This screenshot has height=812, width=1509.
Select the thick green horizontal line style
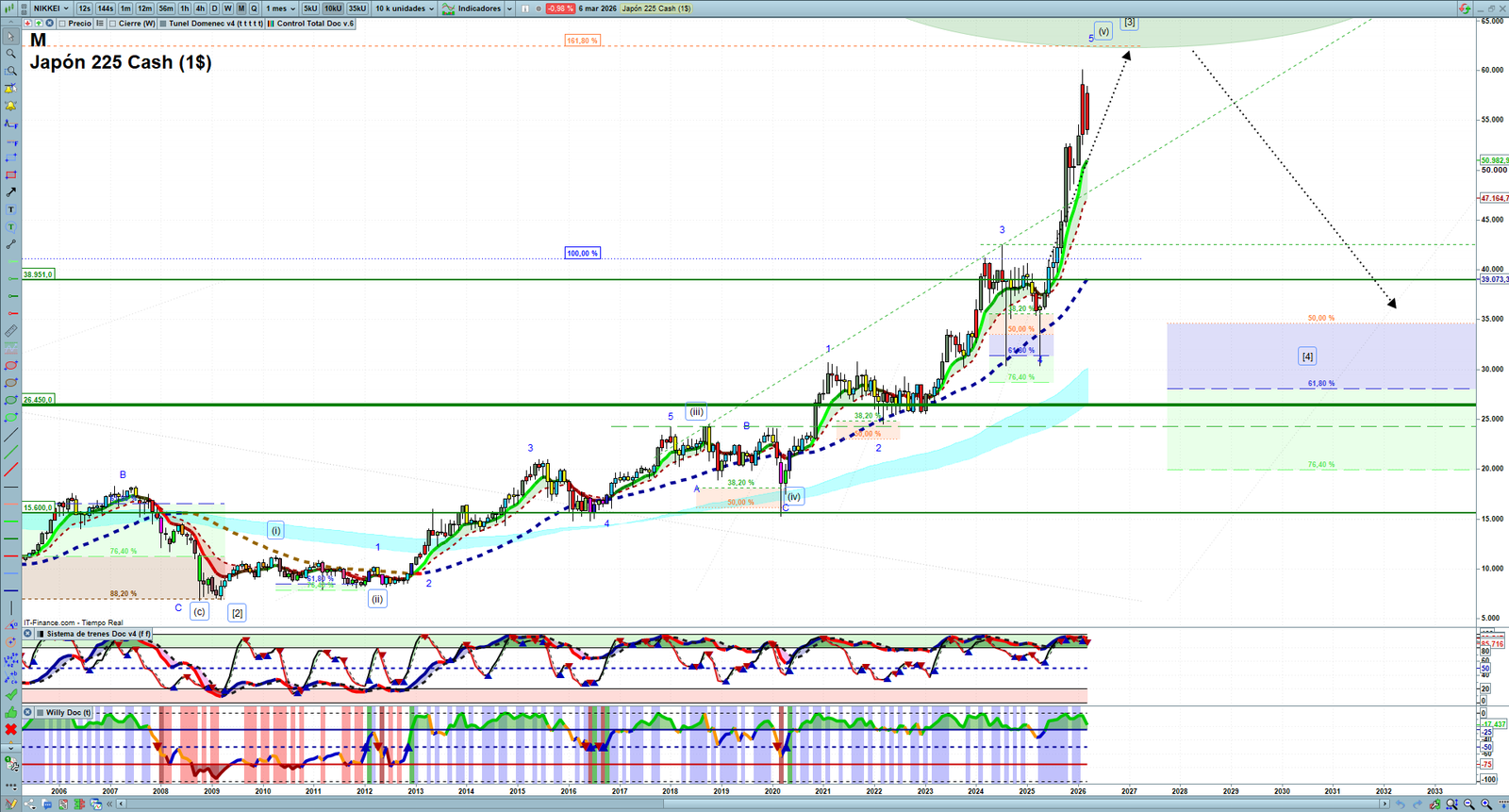click(x=11, y=538)
